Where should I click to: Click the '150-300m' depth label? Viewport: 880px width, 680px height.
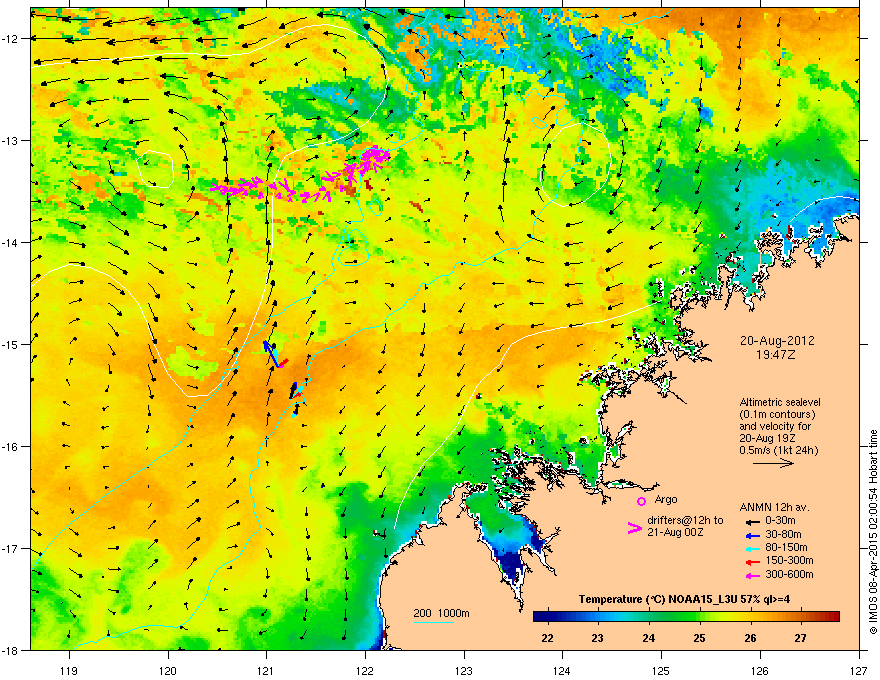(789, 561)
